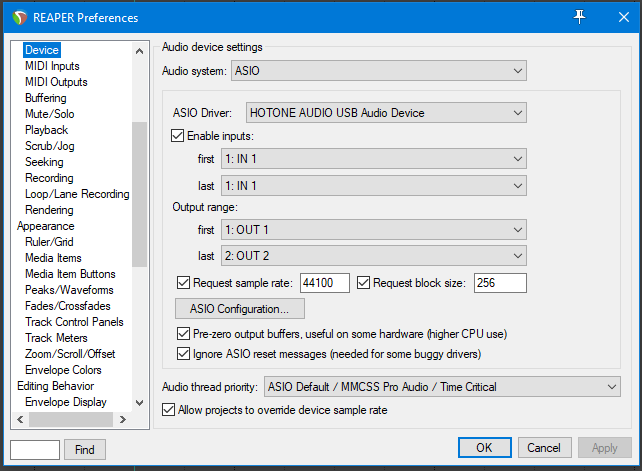Open Audio thread priority dropdown

click(x=441, y=387)
